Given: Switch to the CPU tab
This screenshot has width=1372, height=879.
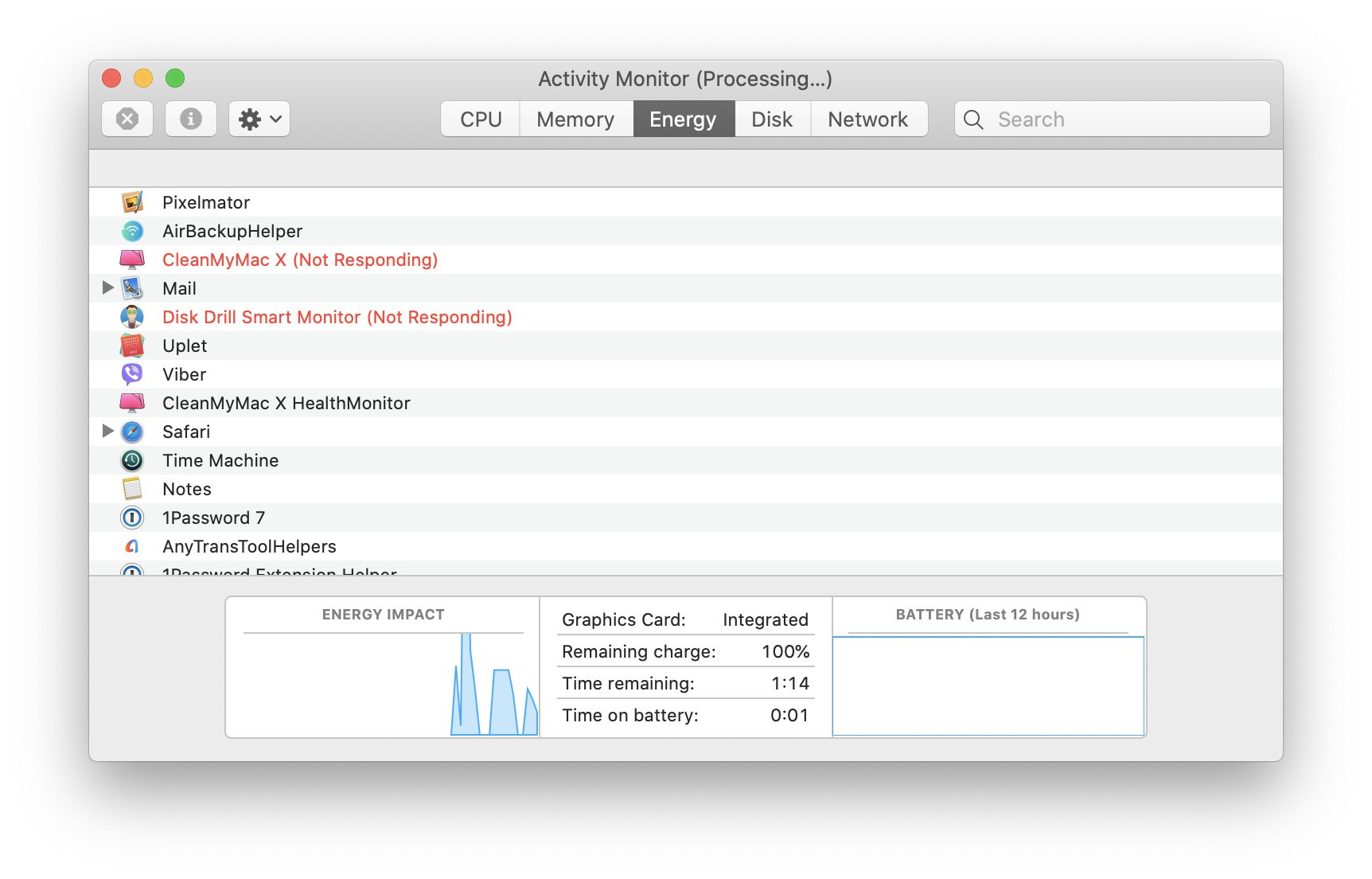Looking at the screenshot, I should click(x=481, y=119).
